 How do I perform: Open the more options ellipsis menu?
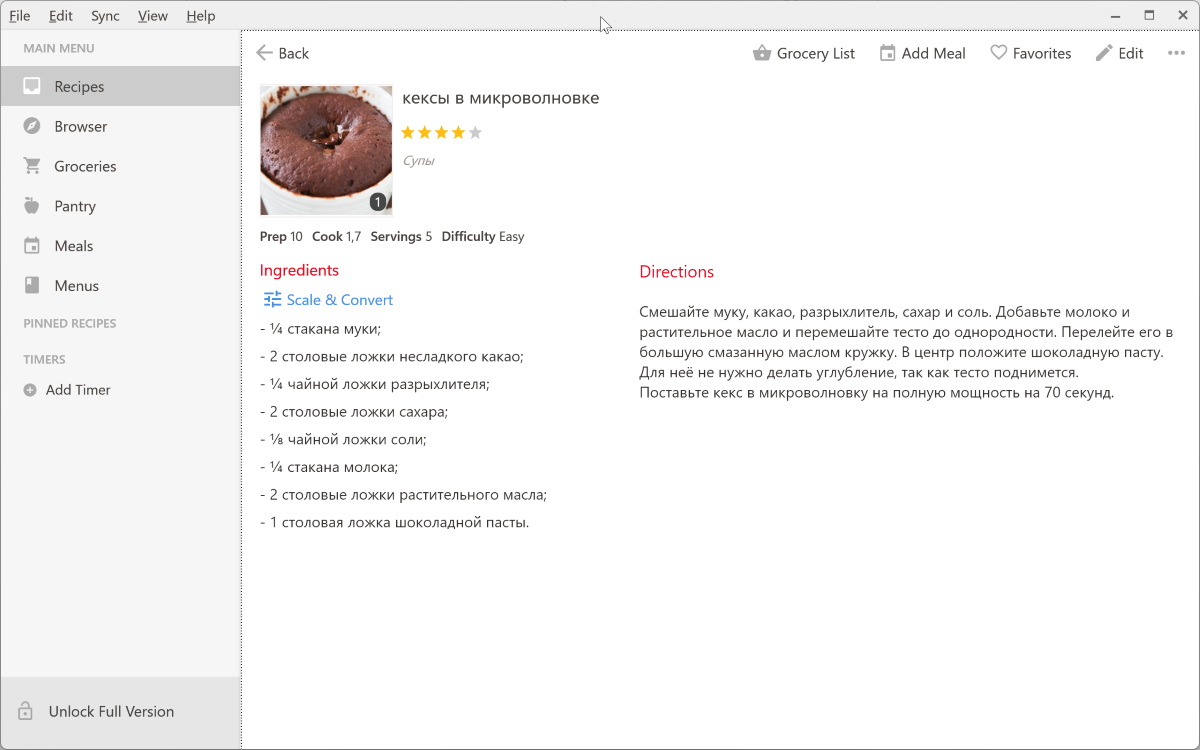pos(1176,53)
